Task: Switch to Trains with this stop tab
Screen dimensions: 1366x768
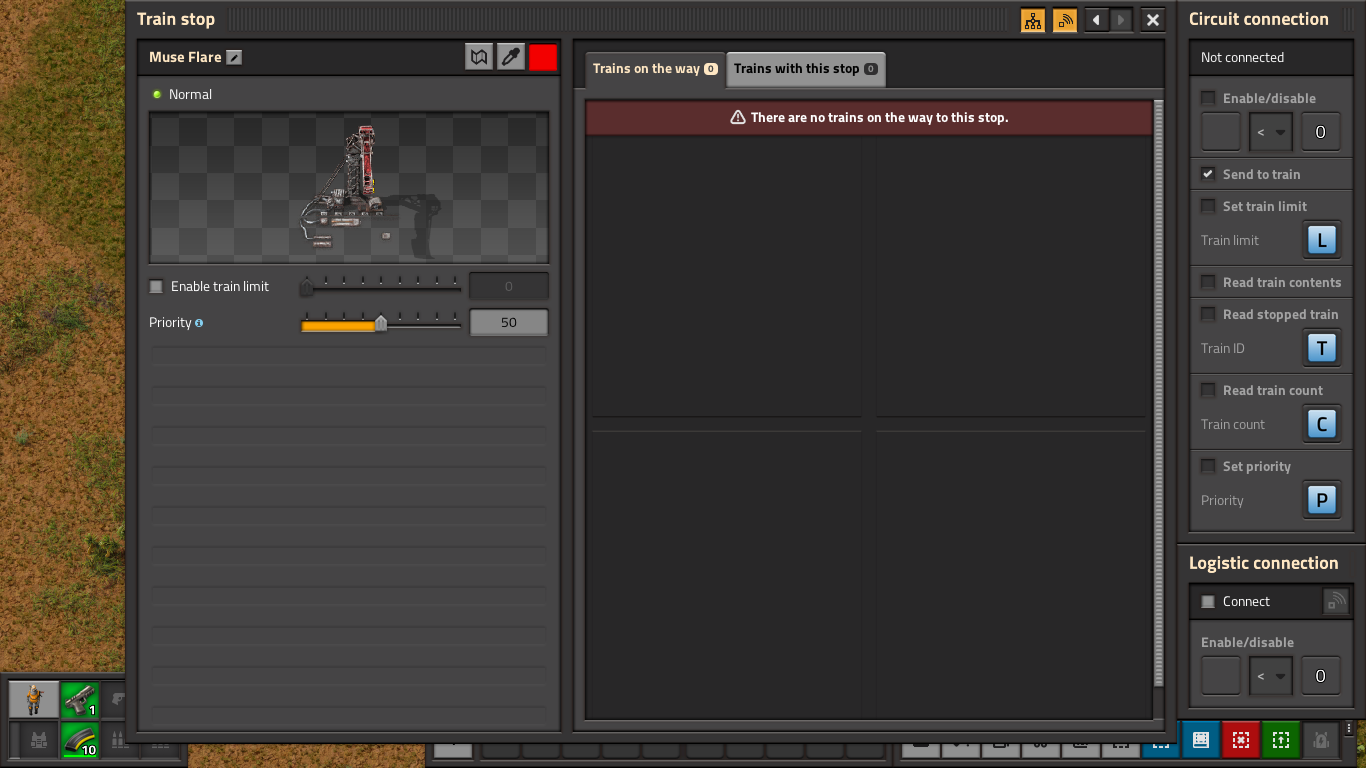Action: [806, 69]
